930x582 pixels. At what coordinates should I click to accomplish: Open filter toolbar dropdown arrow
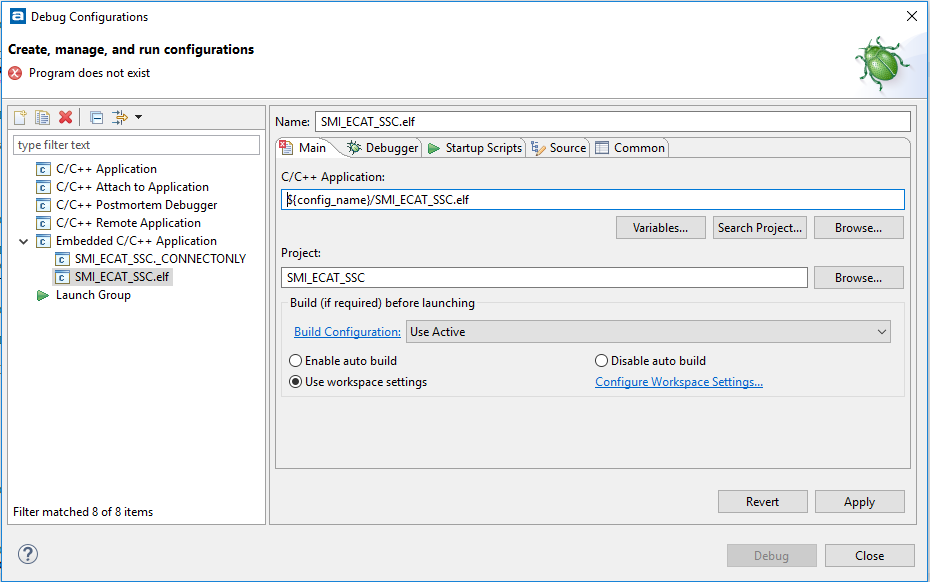coord(138,118)
